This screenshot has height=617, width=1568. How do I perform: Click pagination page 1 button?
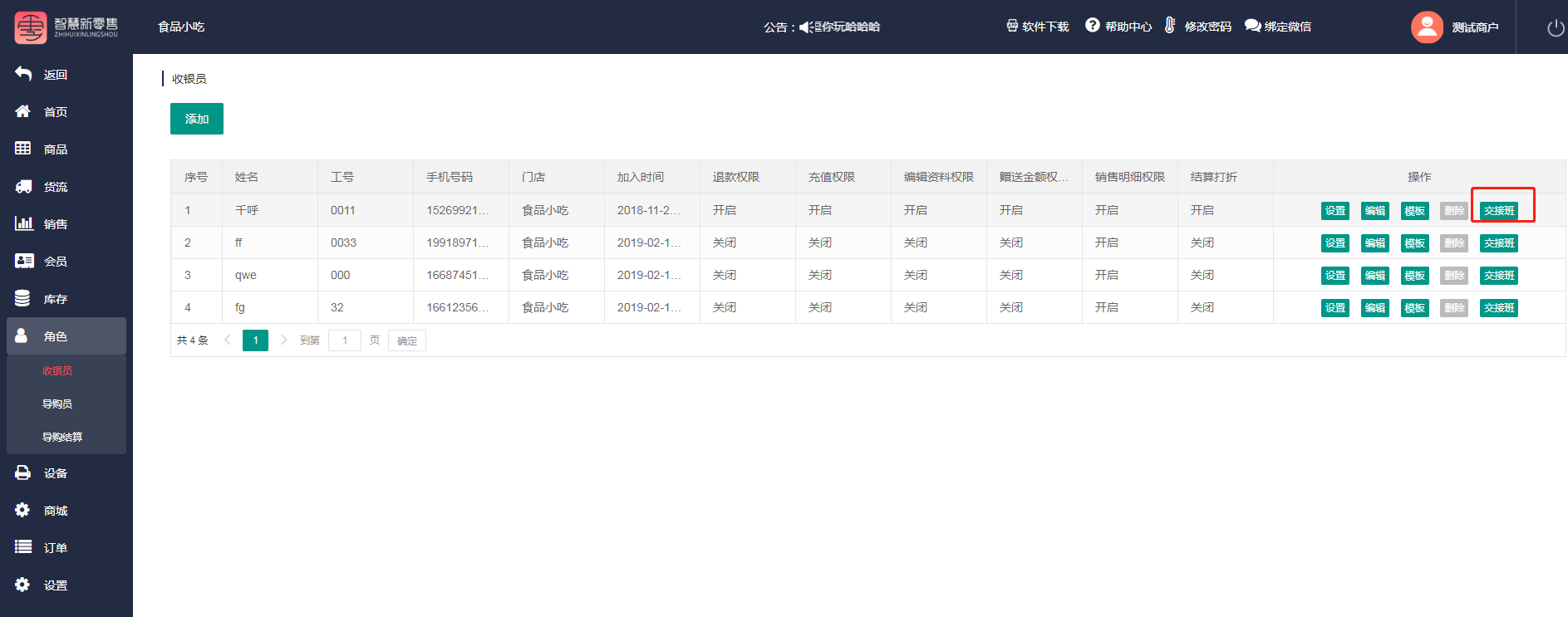click(x=255, y=340)
